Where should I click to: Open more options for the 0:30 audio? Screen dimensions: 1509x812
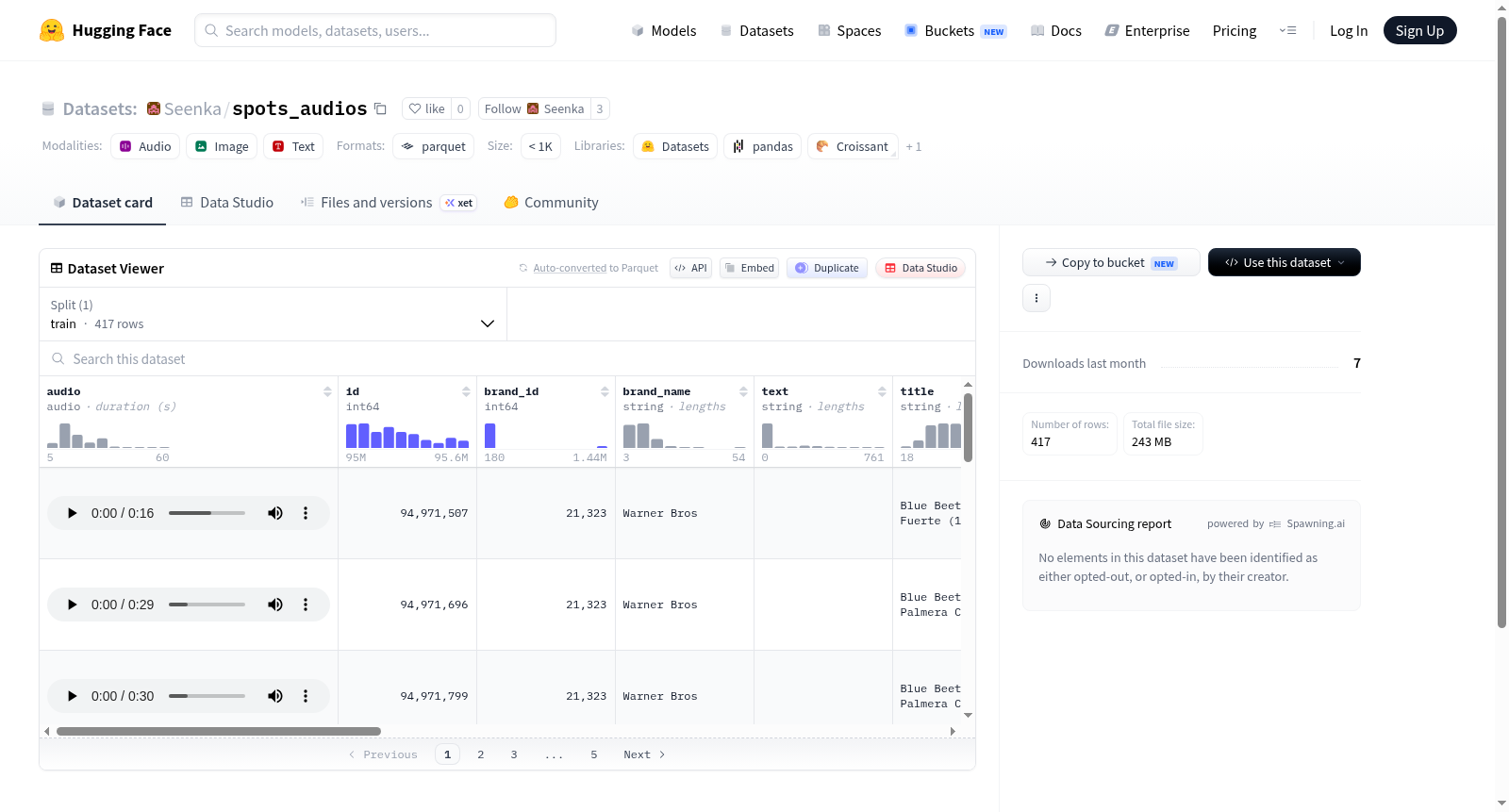tap(306, 696)
